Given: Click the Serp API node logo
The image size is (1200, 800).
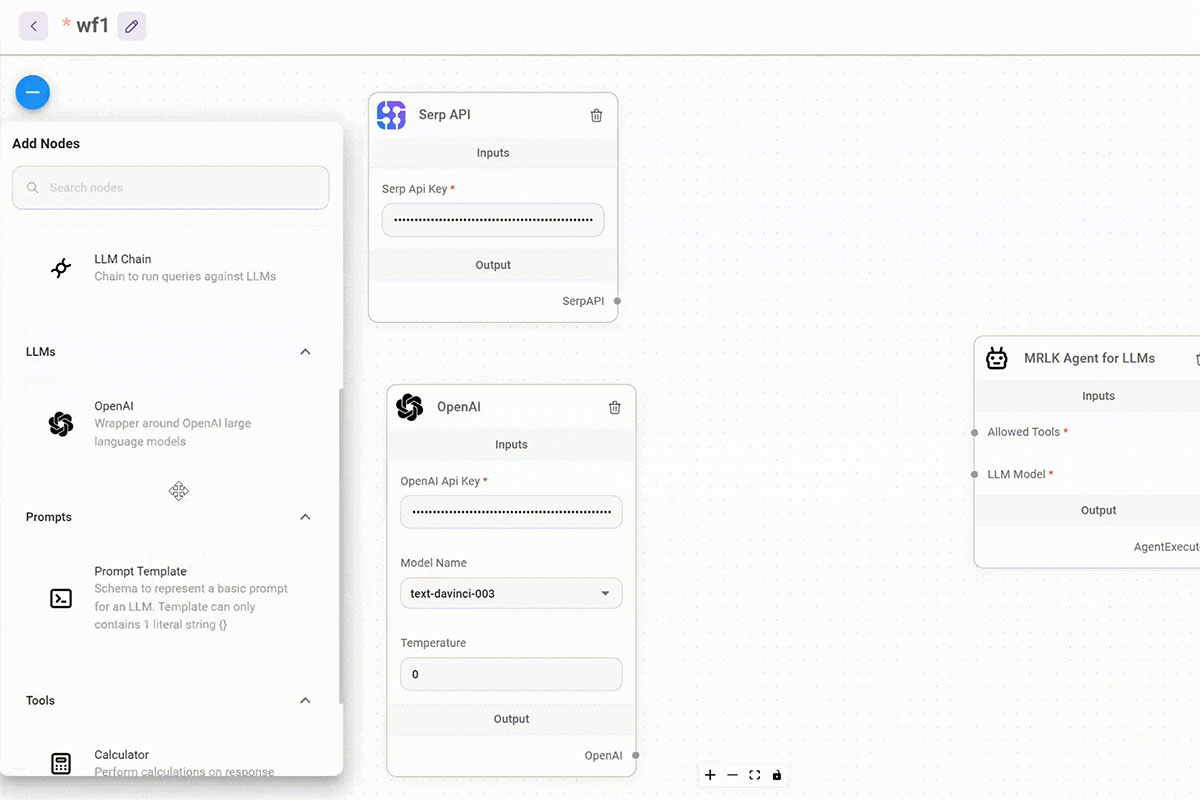Looking at the screenshot, I should click(391, 115).
